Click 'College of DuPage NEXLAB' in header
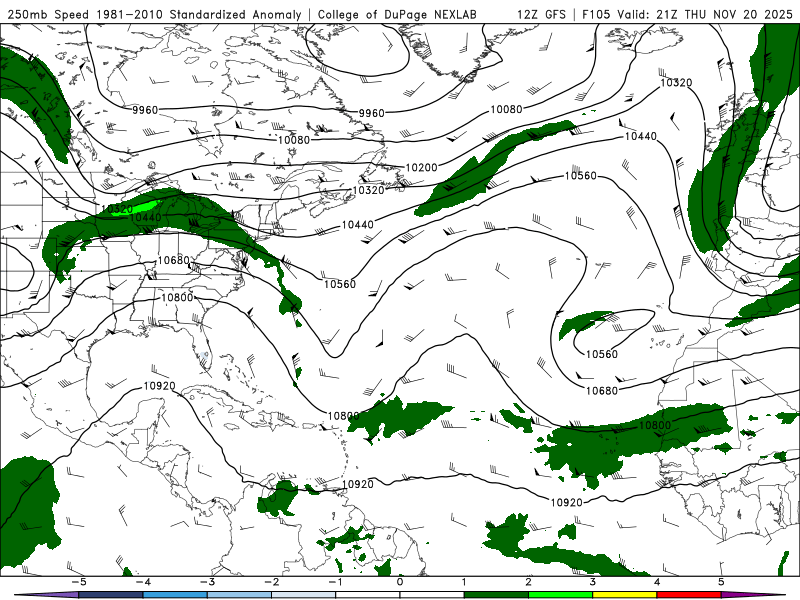800x600 pixels. (397, 14)
